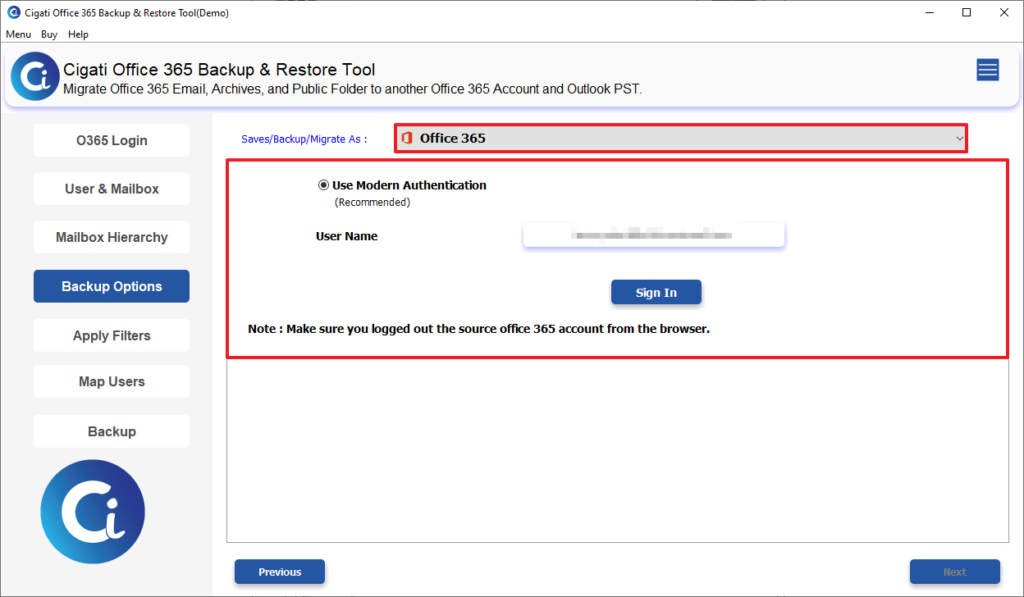Screen dimensions: 1024x597
Task: Click the hamburger menu icon in header
Action: point(987,69)
